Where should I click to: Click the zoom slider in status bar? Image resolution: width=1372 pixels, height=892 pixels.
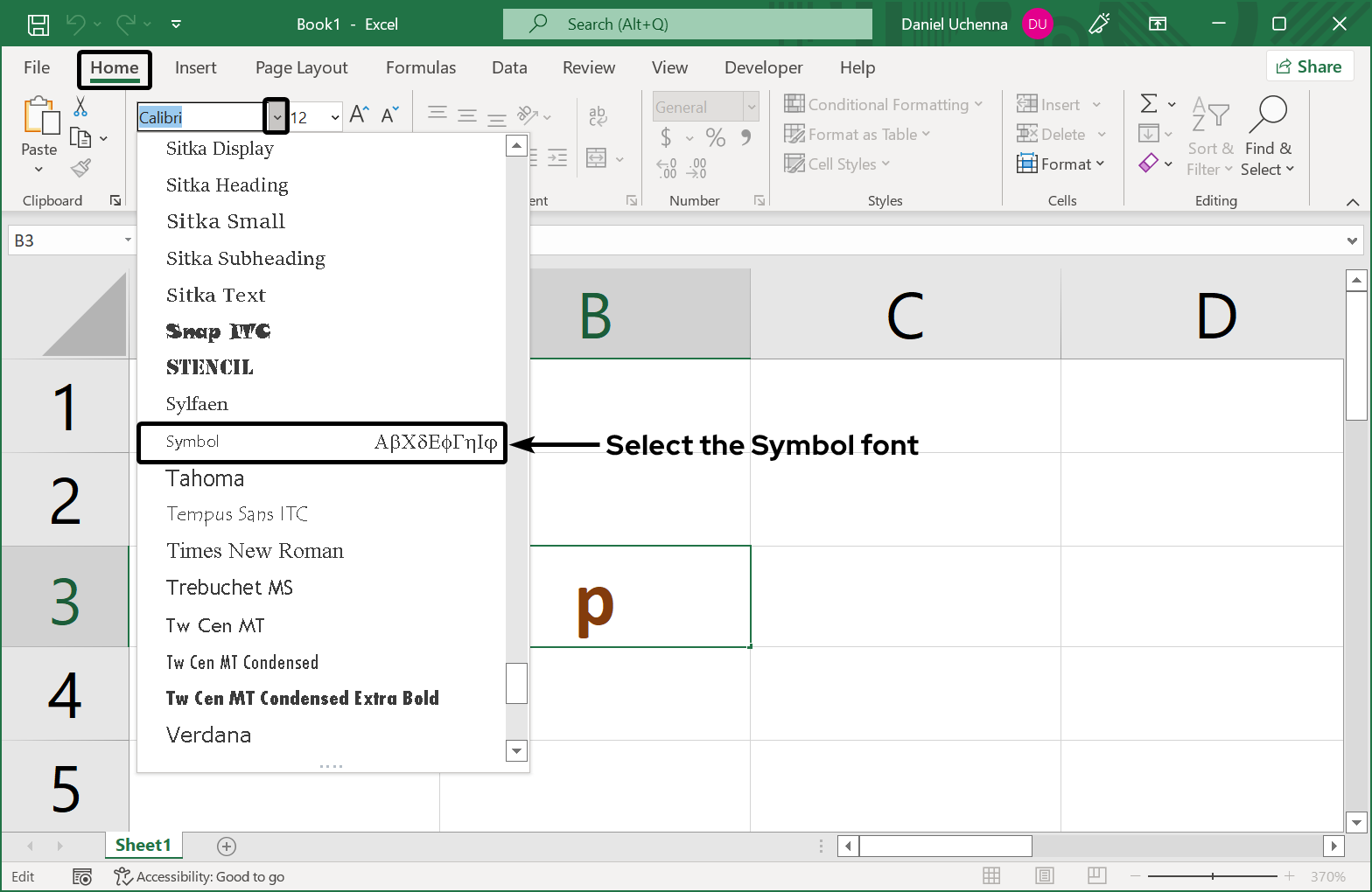1212,876
